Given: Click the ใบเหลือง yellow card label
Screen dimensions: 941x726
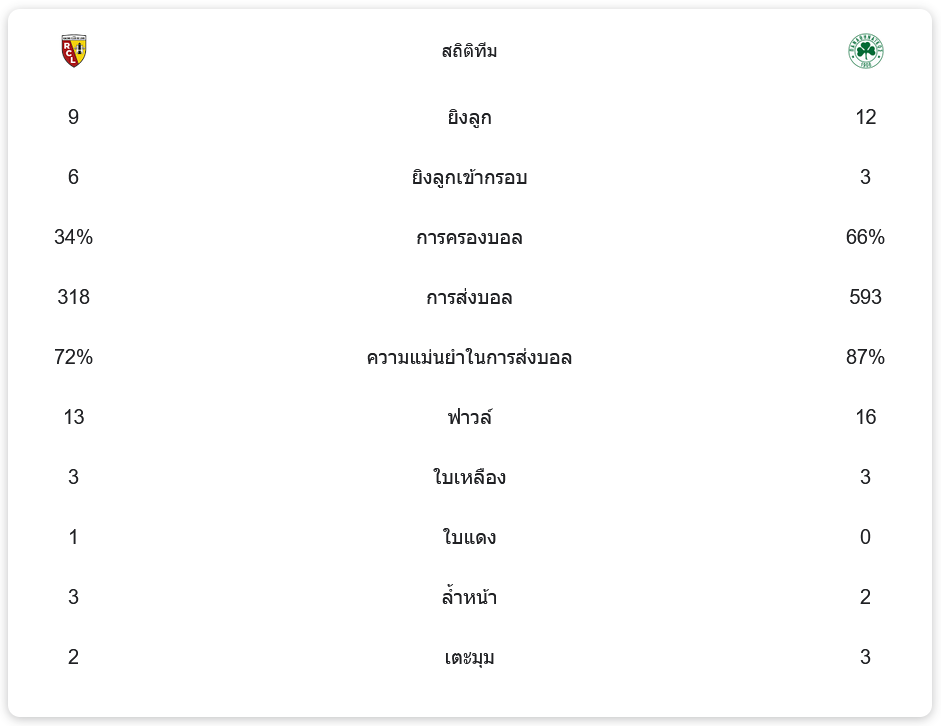Looking at the screenshot, I should click(x=469, y=478).
